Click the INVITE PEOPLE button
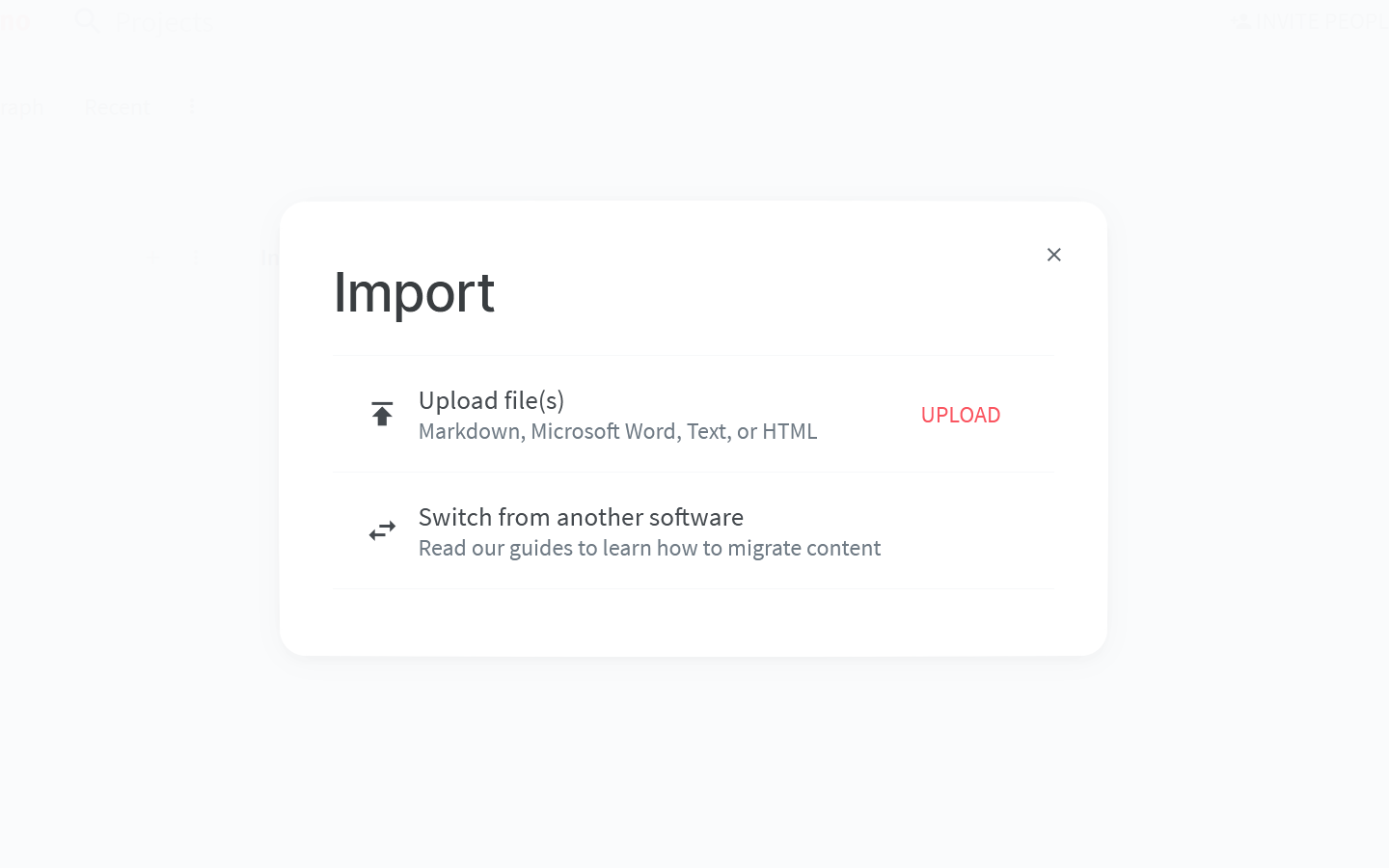The image size is (1389, 868). pos(1312,21)
